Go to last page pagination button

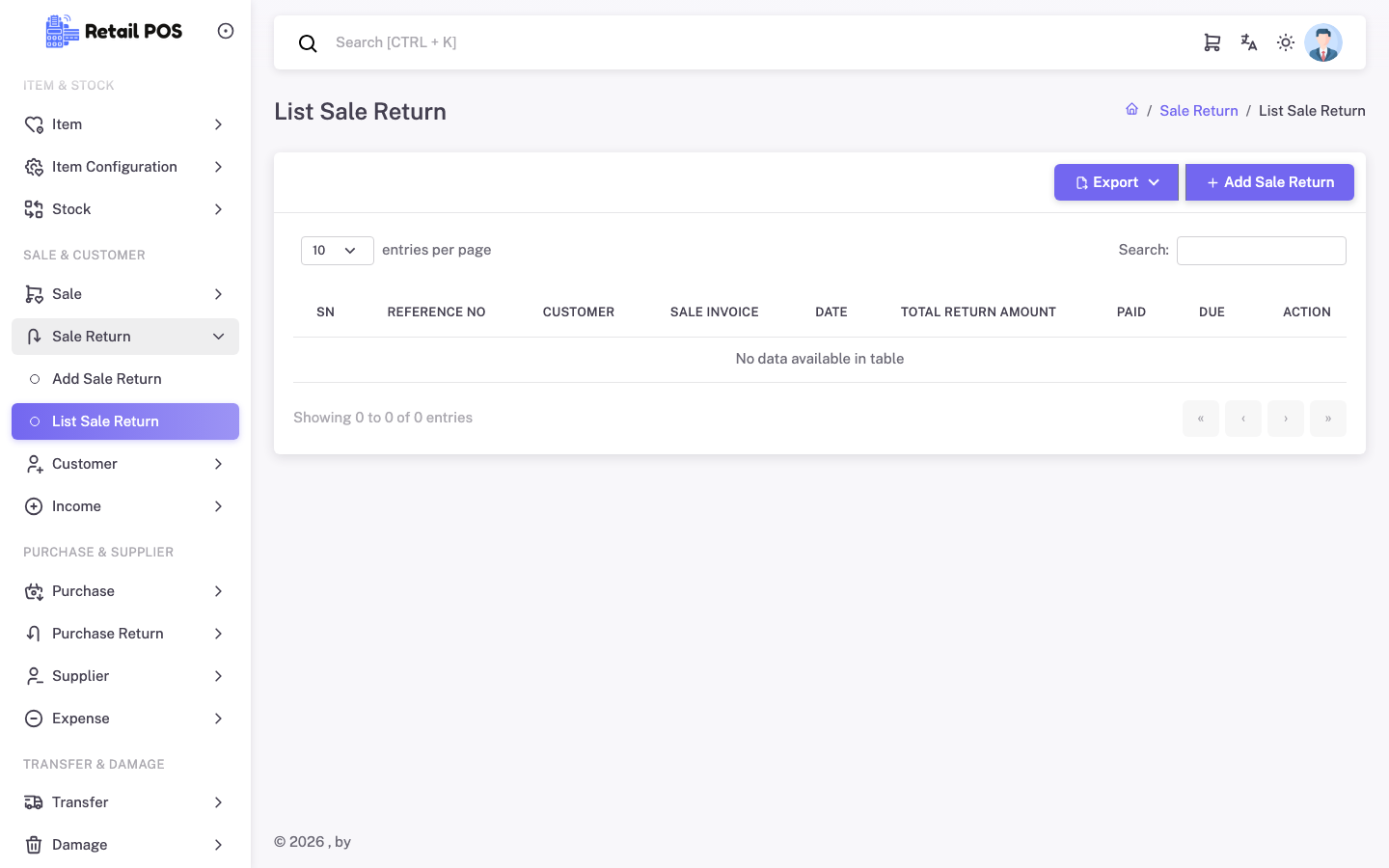(1328, 419)
